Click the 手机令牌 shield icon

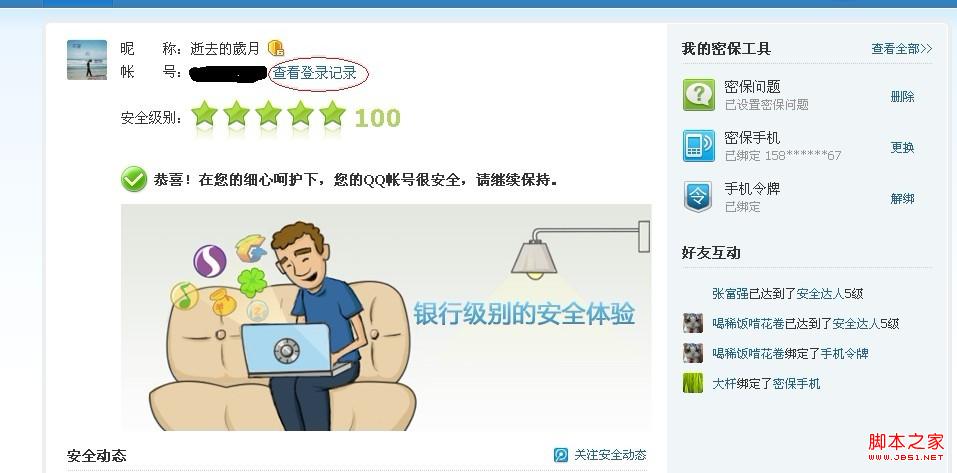click(x=698, y=197)
